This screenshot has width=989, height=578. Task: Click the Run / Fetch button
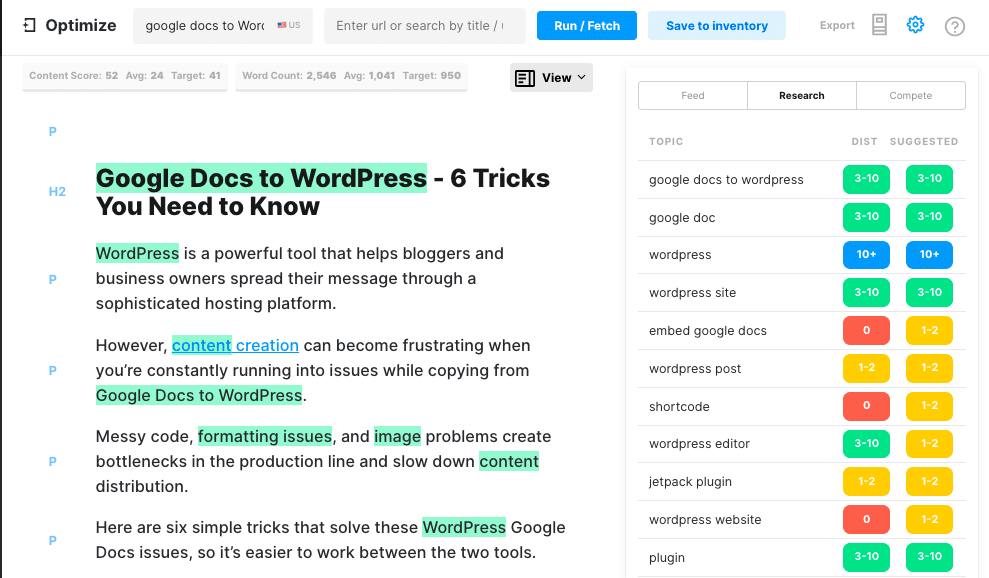[x=587, y=26]
